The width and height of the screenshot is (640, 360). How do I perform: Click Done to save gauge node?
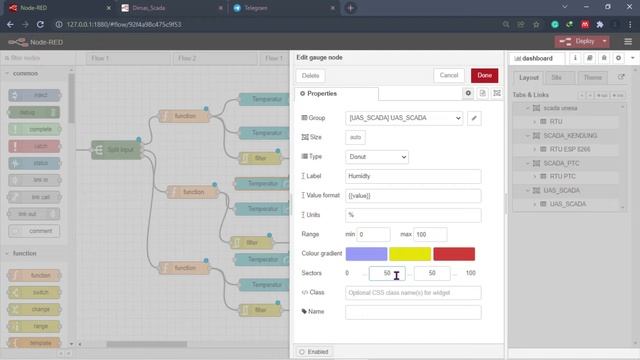(484, 76)
